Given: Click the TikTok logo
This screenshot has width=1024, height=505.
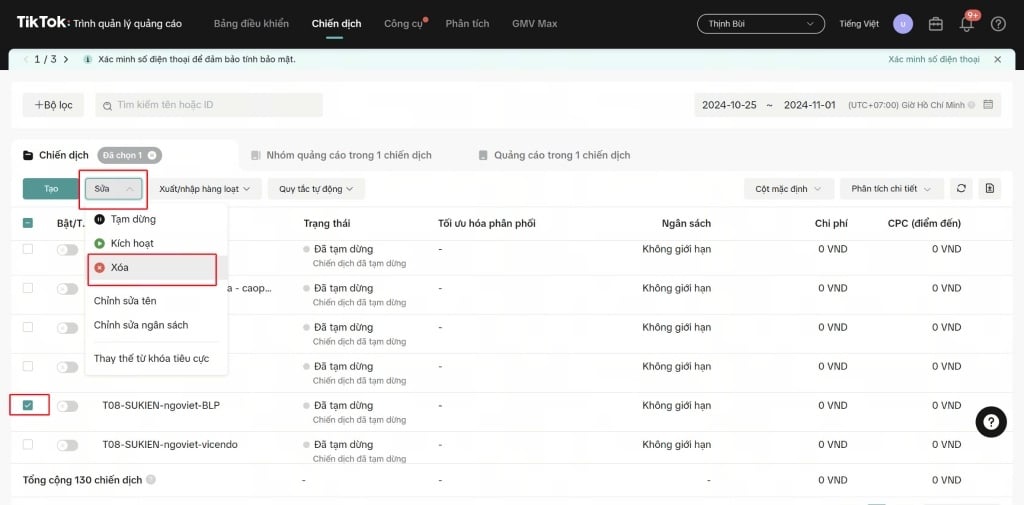Looking at the screenshot, I should pos(42,23).
